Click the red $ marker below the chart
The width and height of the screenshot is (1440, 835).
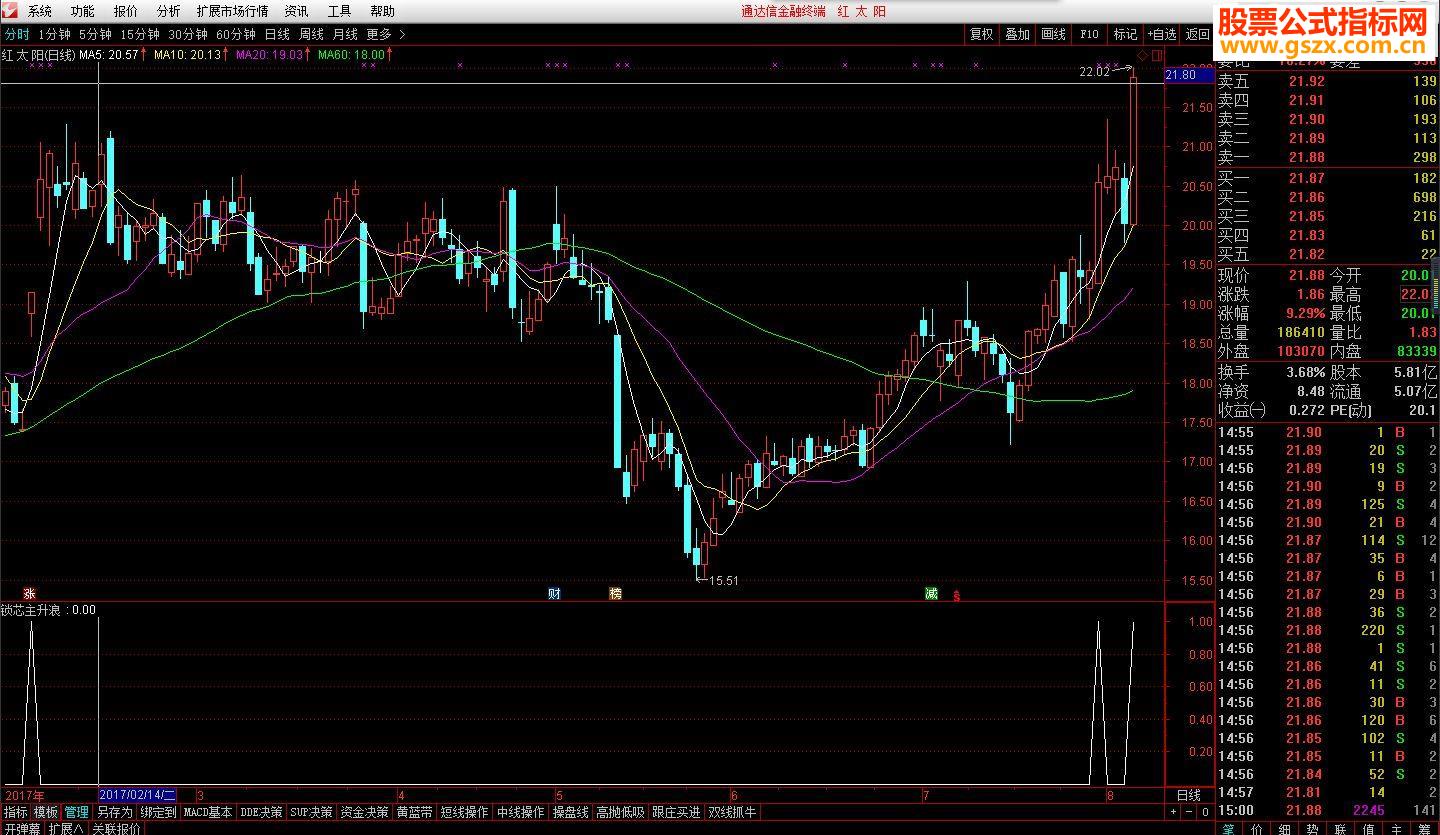click(x=956, y=596)
